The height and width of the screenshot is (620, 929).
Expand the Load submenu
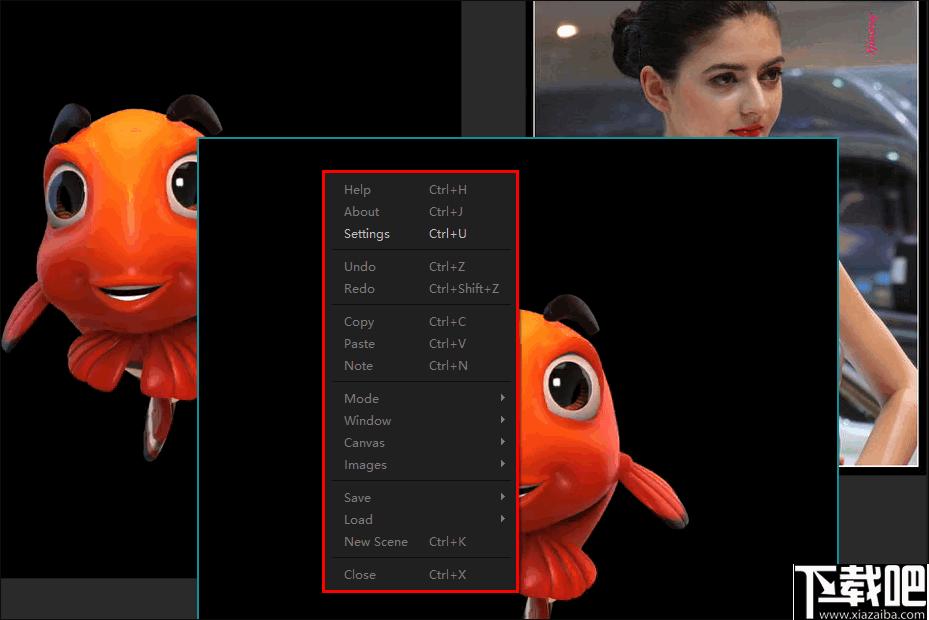(x=421, y=520)
